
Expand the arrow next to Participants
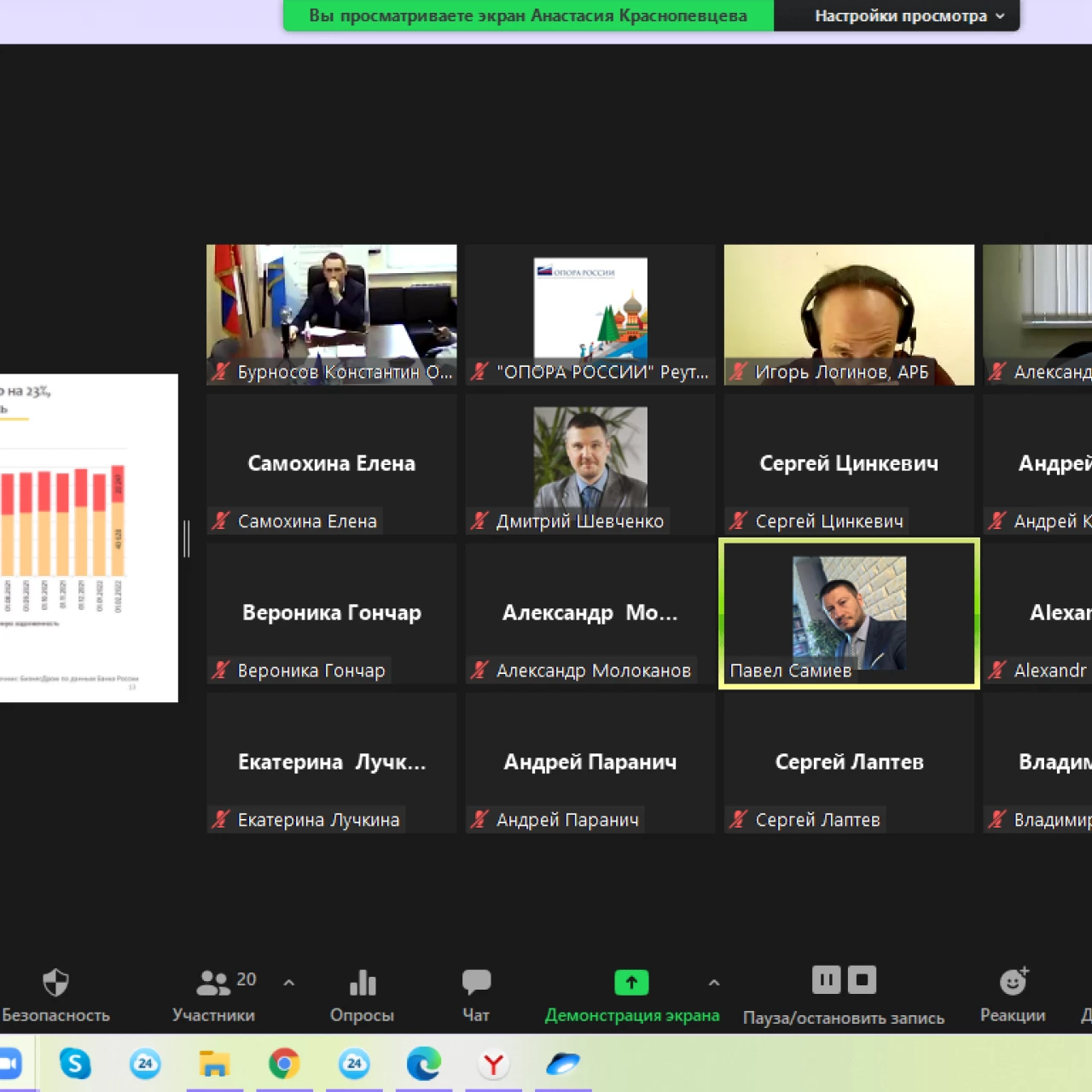288,983
